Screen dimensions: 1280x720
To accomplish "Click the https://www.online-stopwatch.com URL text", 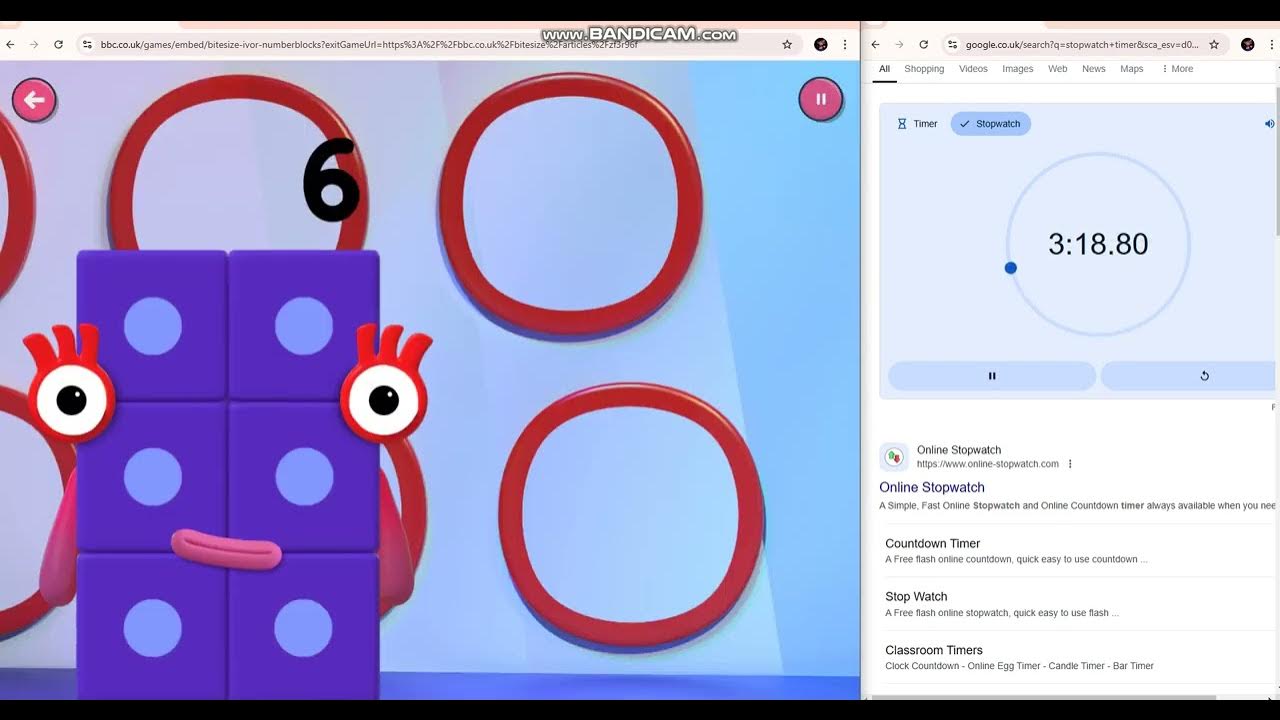I will [988, 464].
